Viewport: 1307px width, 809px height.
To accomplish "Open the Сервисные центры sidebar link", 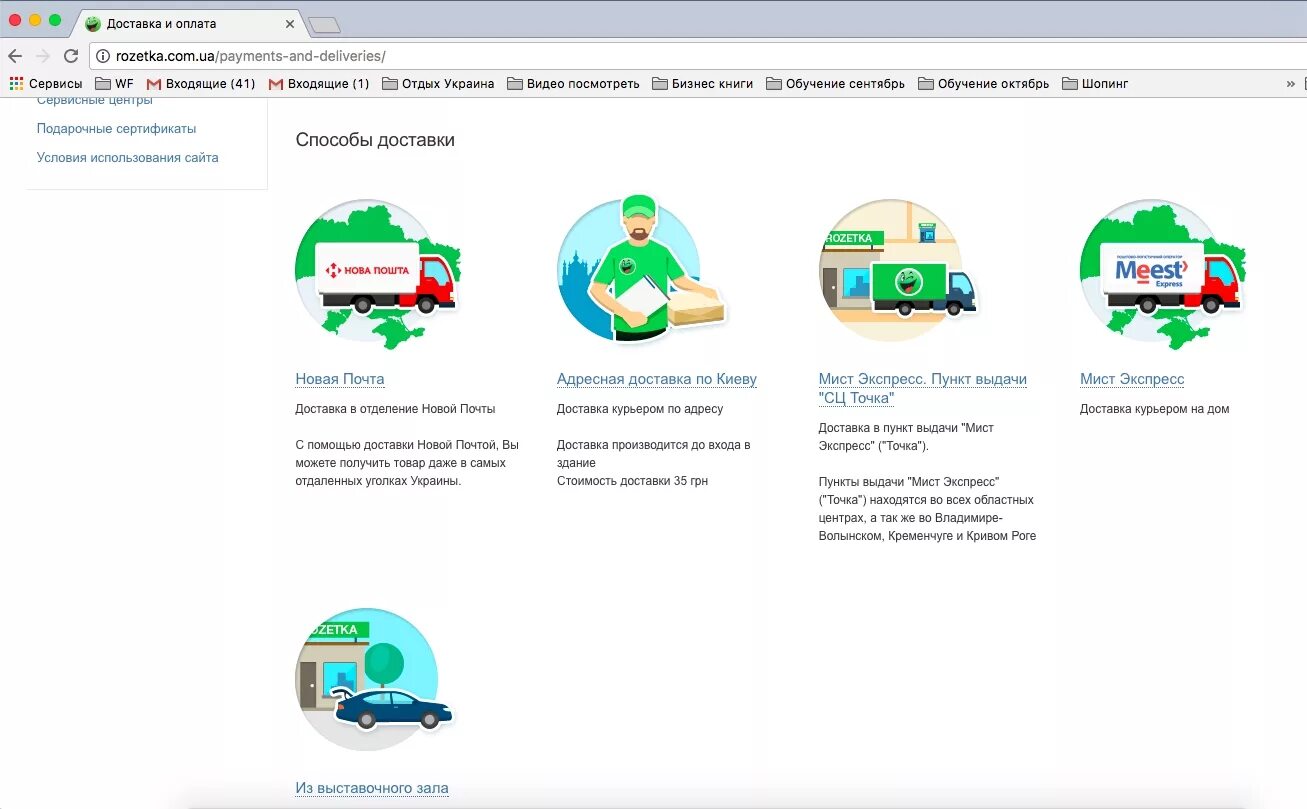I will [95, 100].
